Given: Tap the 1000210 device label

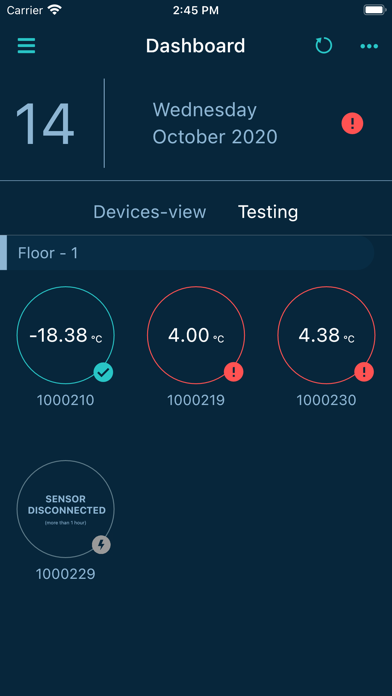Looking at the screenshot, I should point(65,400).
